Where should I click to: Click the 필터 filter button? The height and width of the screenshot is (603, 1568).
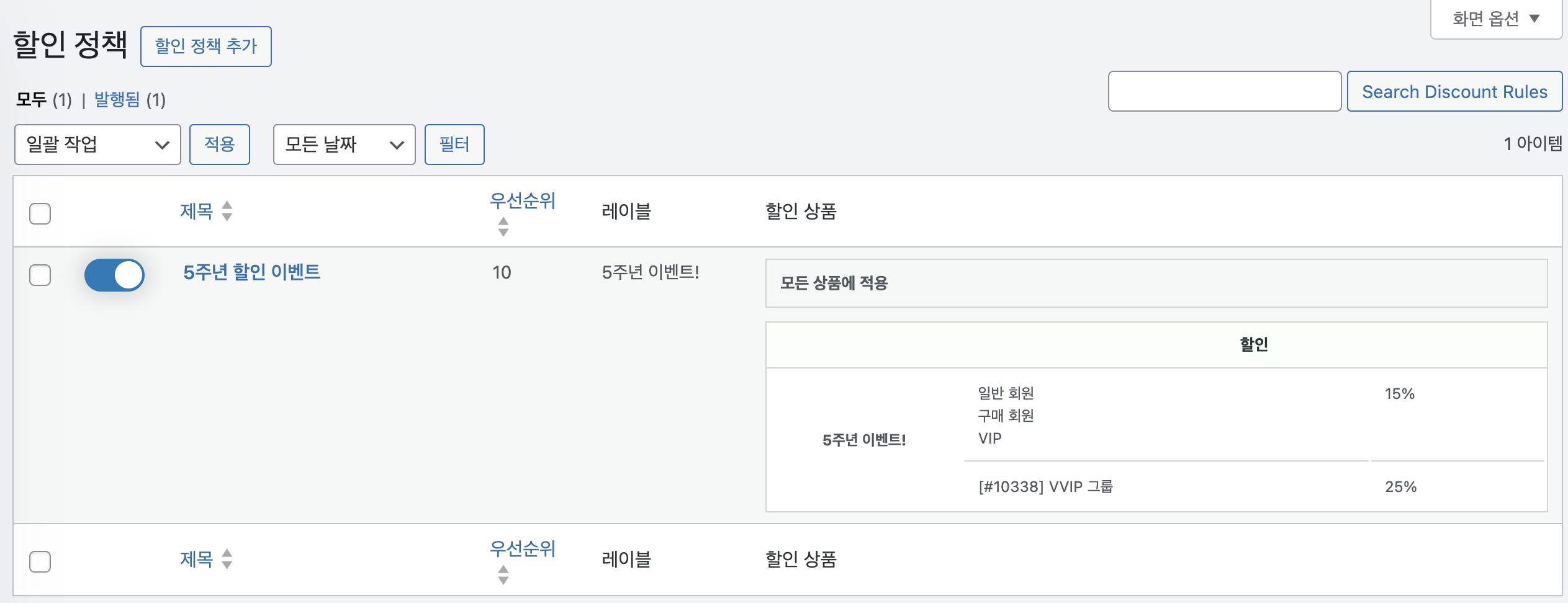point(454,145)
